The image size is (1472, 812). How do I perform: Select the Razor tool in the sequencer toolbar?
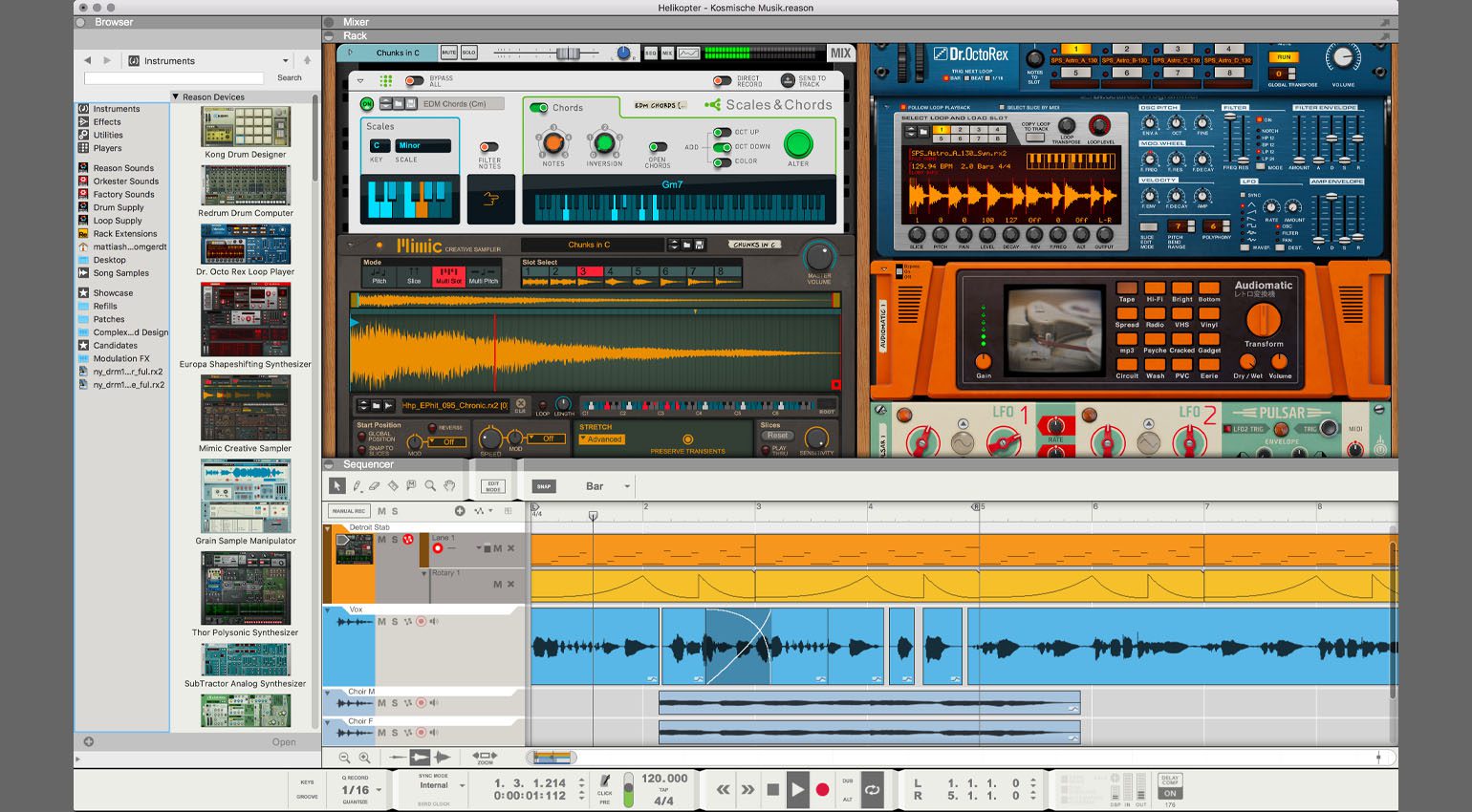click(393, 486)
